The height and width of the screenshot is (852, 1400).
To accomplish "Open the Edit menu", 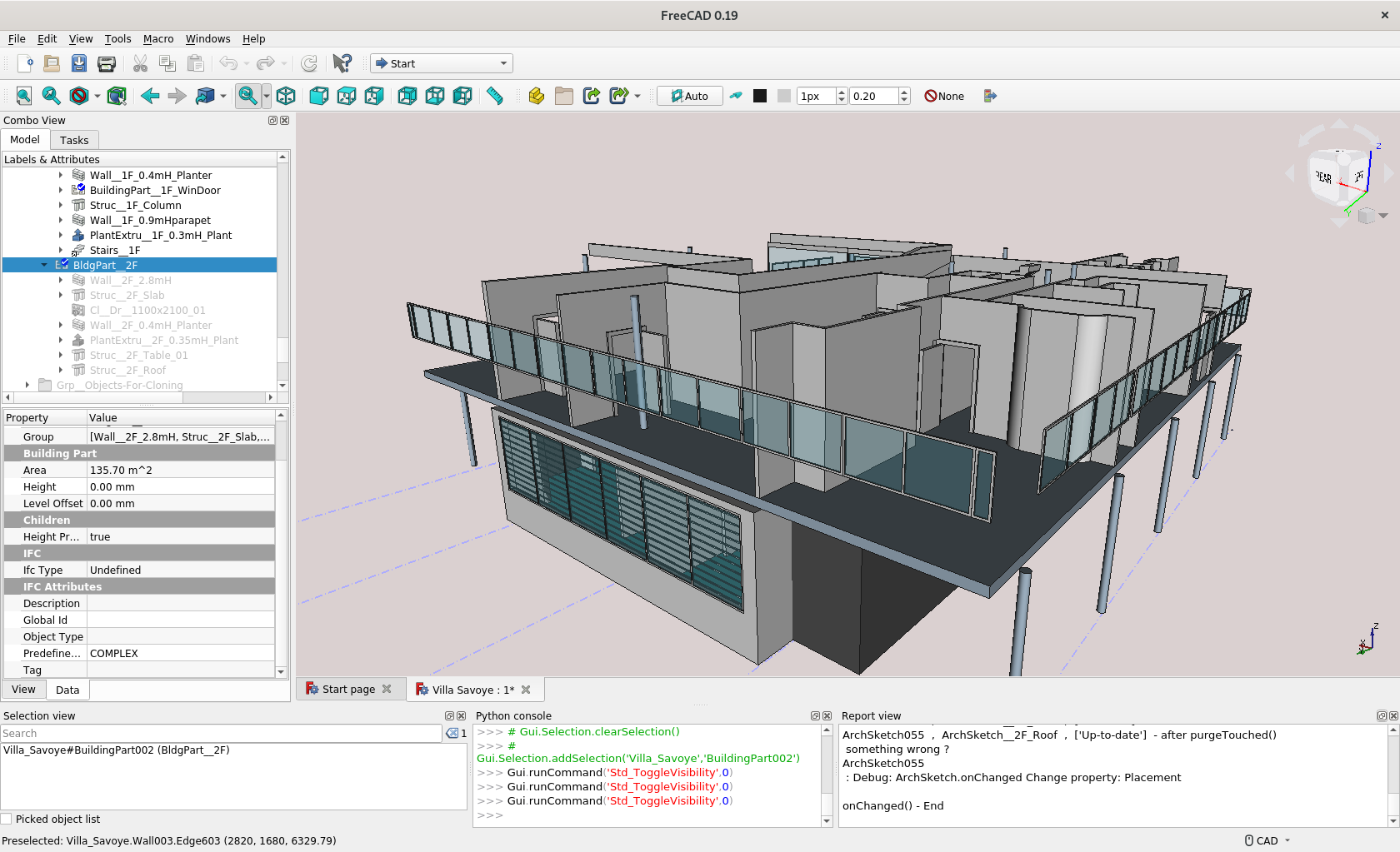I will click(x=47, y=38).
